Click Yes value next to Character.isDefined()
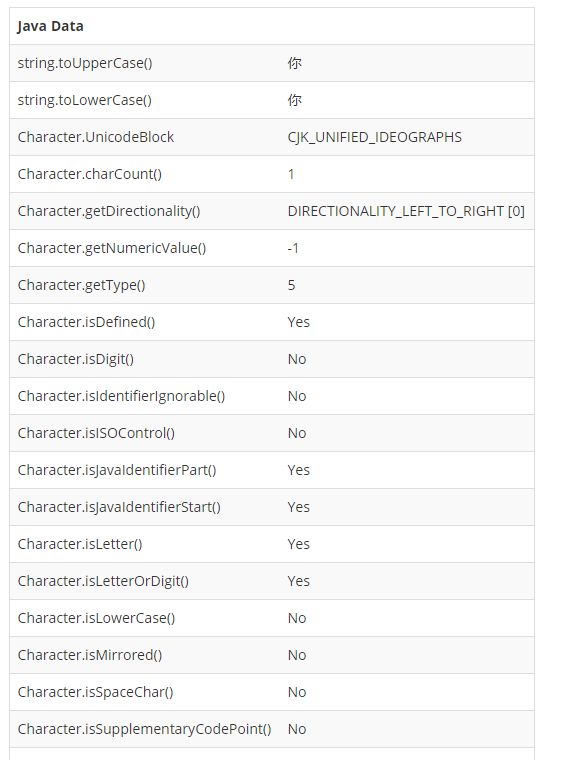The image size is (565, 760). 298,322
